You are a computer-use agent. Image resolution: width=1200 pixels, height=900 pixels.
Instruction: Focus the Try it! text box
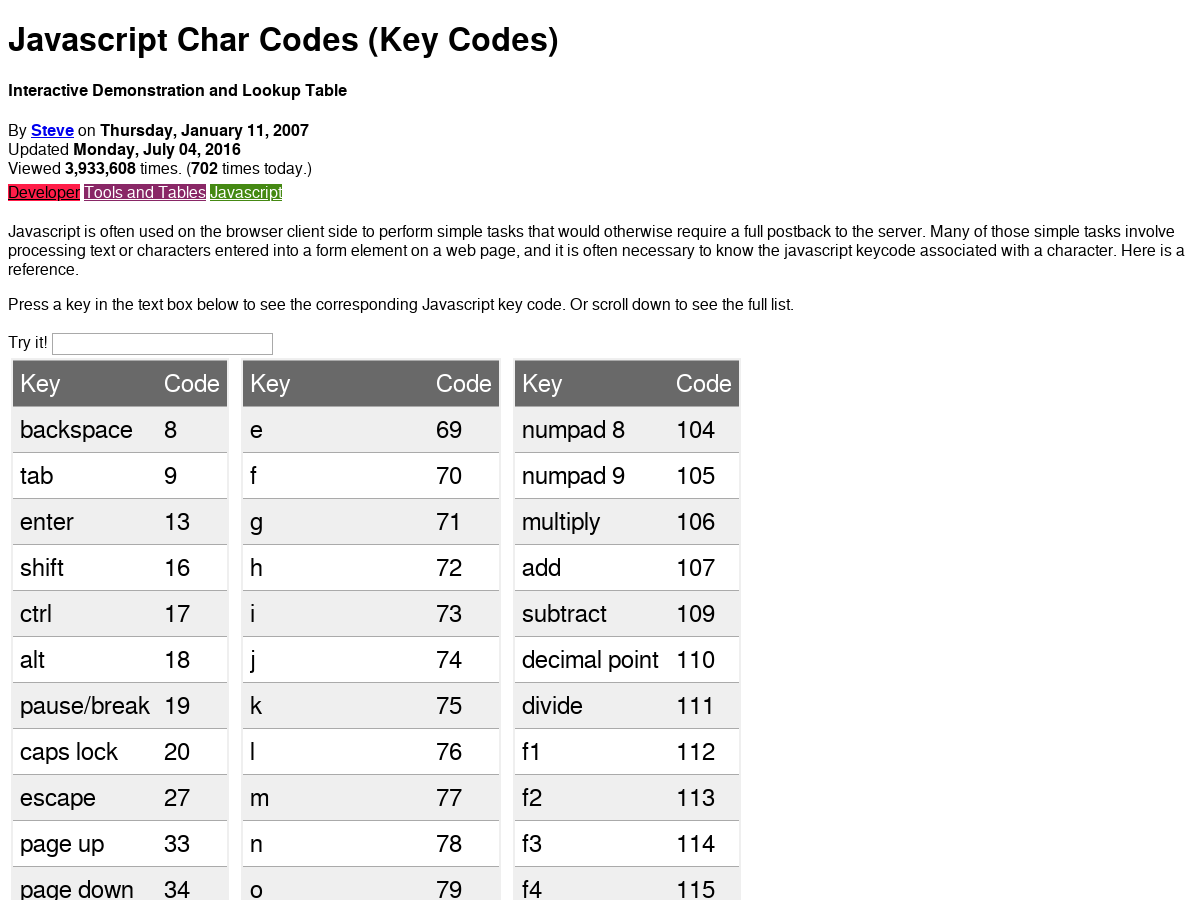(162, 344)
